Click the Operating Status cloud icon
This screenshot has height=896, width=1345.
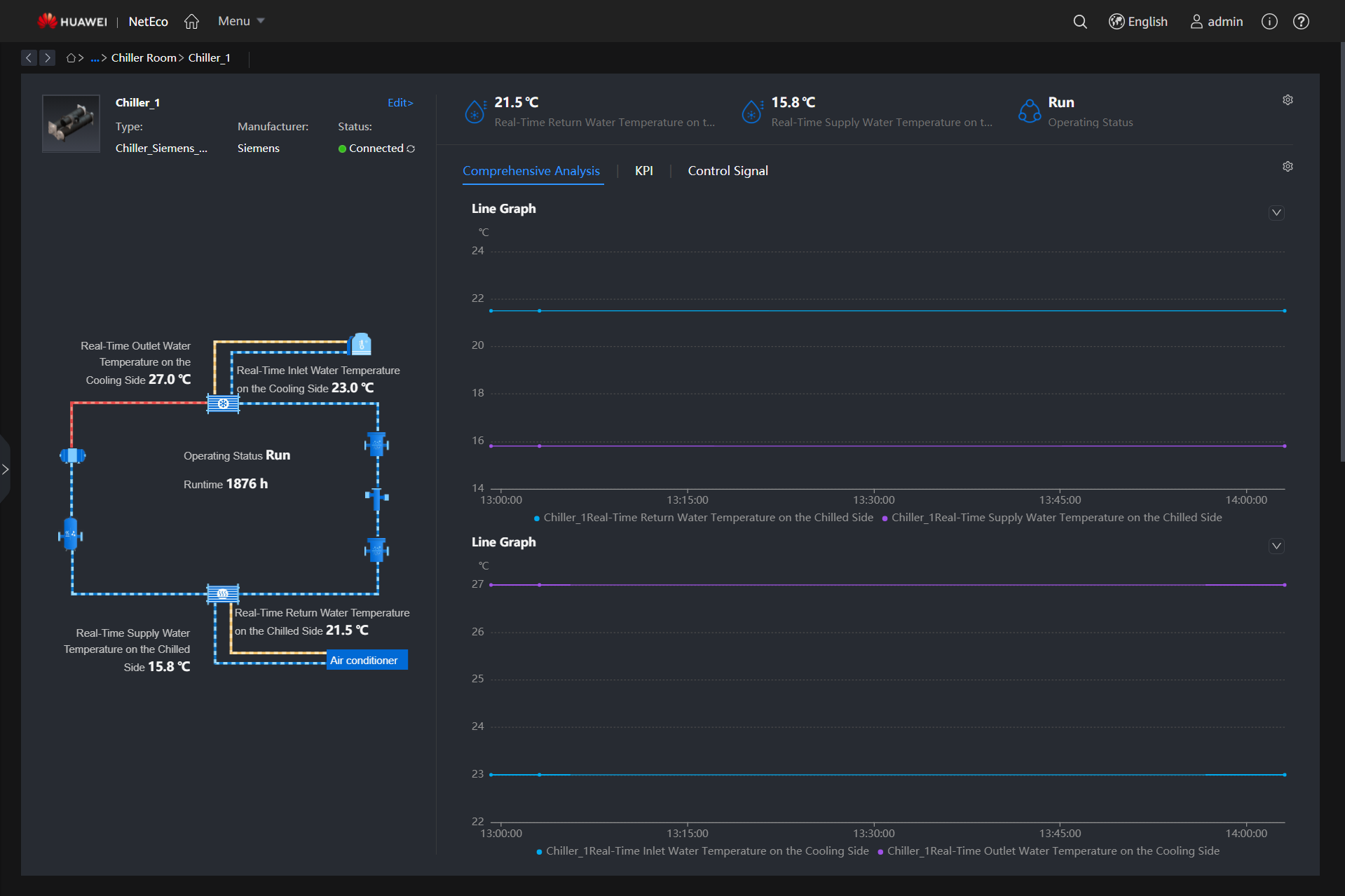[1029, 111]
